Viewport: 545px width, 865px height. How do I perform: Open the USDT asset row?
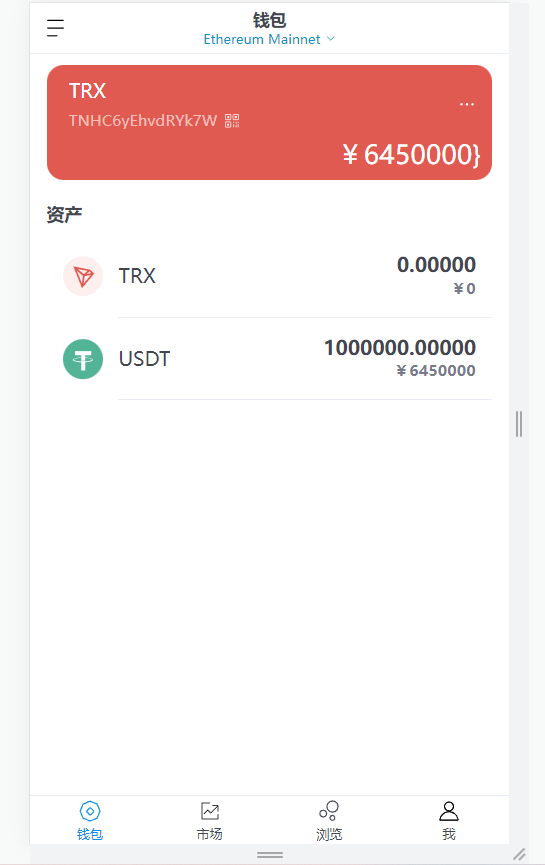pos(269,359)
